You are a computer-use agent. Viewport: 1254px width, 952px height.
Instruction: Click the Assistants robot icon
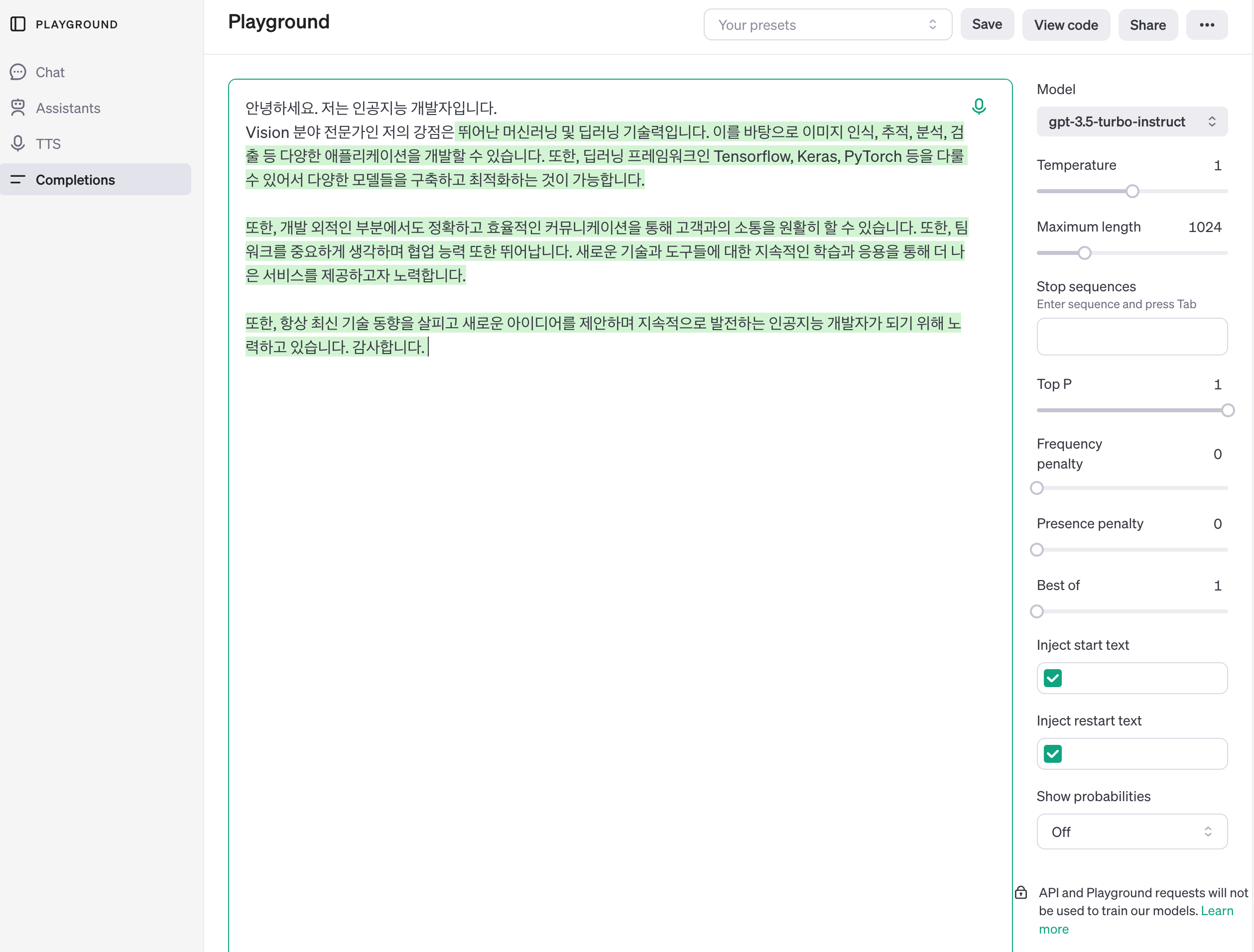pyautogui.click(x=17, y=108)
